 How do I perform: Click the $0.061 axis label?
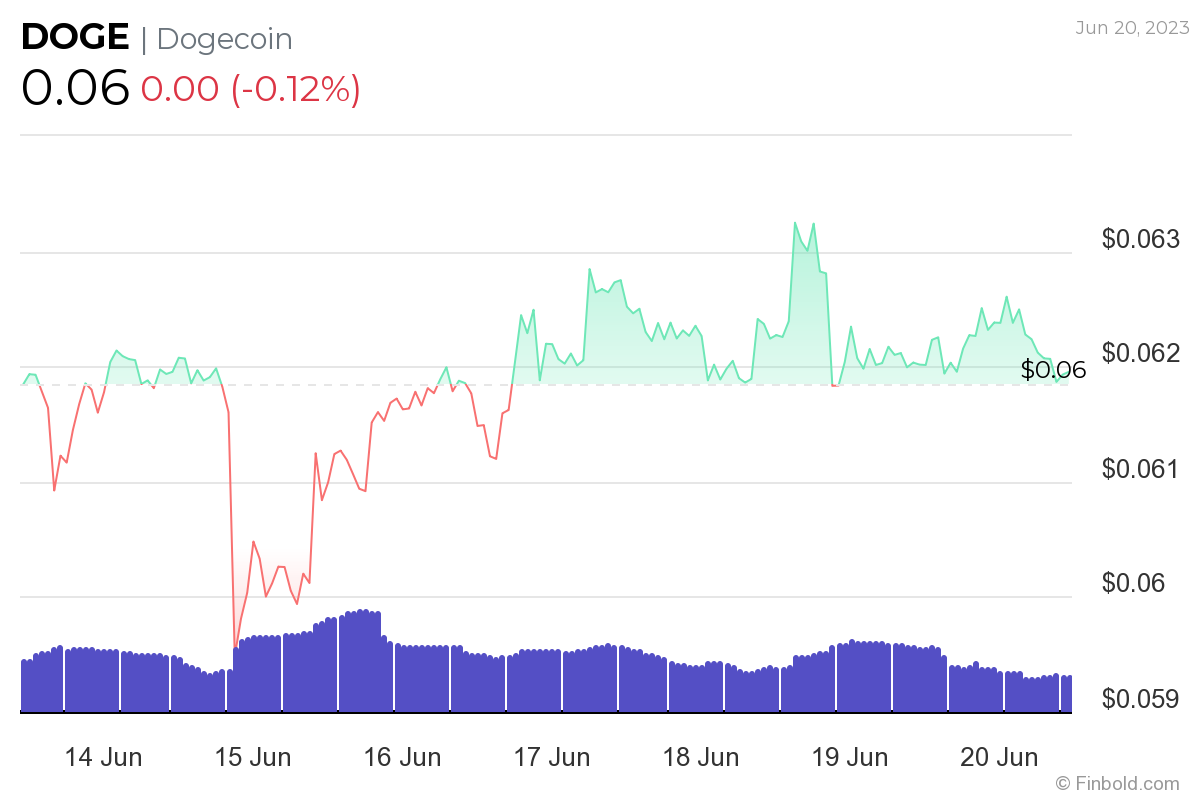click(1141, 468)
